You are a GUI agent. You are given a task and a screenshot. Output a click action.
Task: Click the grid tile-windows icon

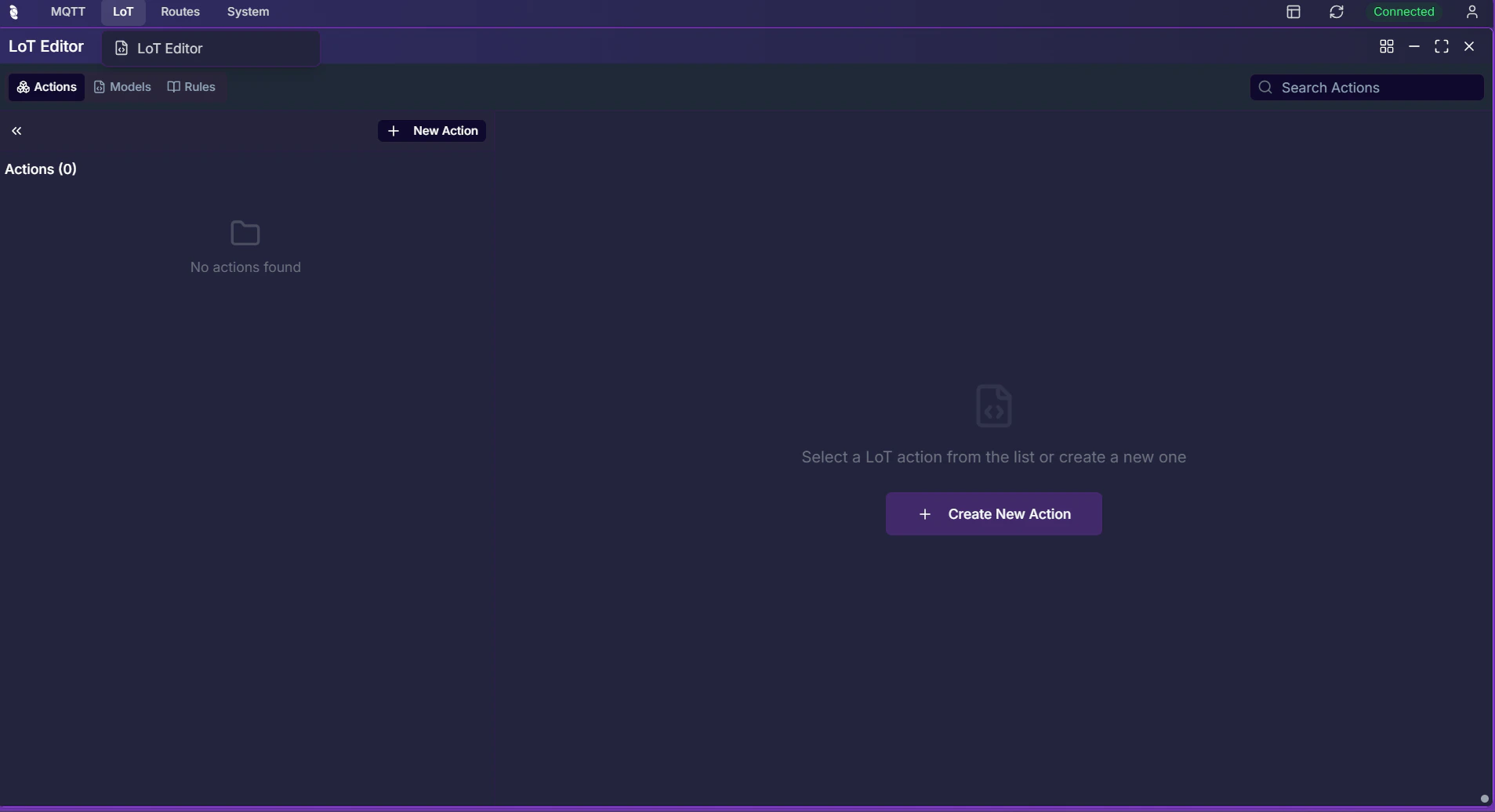[1387, 47]
